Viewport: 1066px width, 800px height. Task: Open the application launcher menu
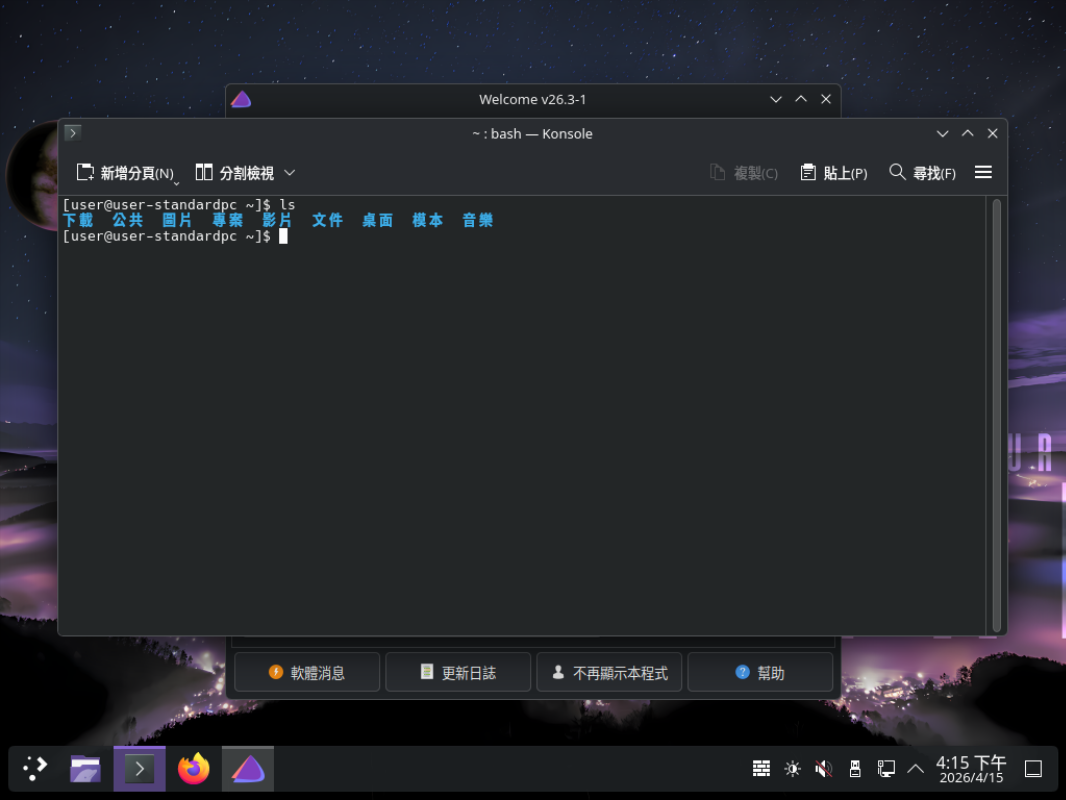click(x=35, y=769)
